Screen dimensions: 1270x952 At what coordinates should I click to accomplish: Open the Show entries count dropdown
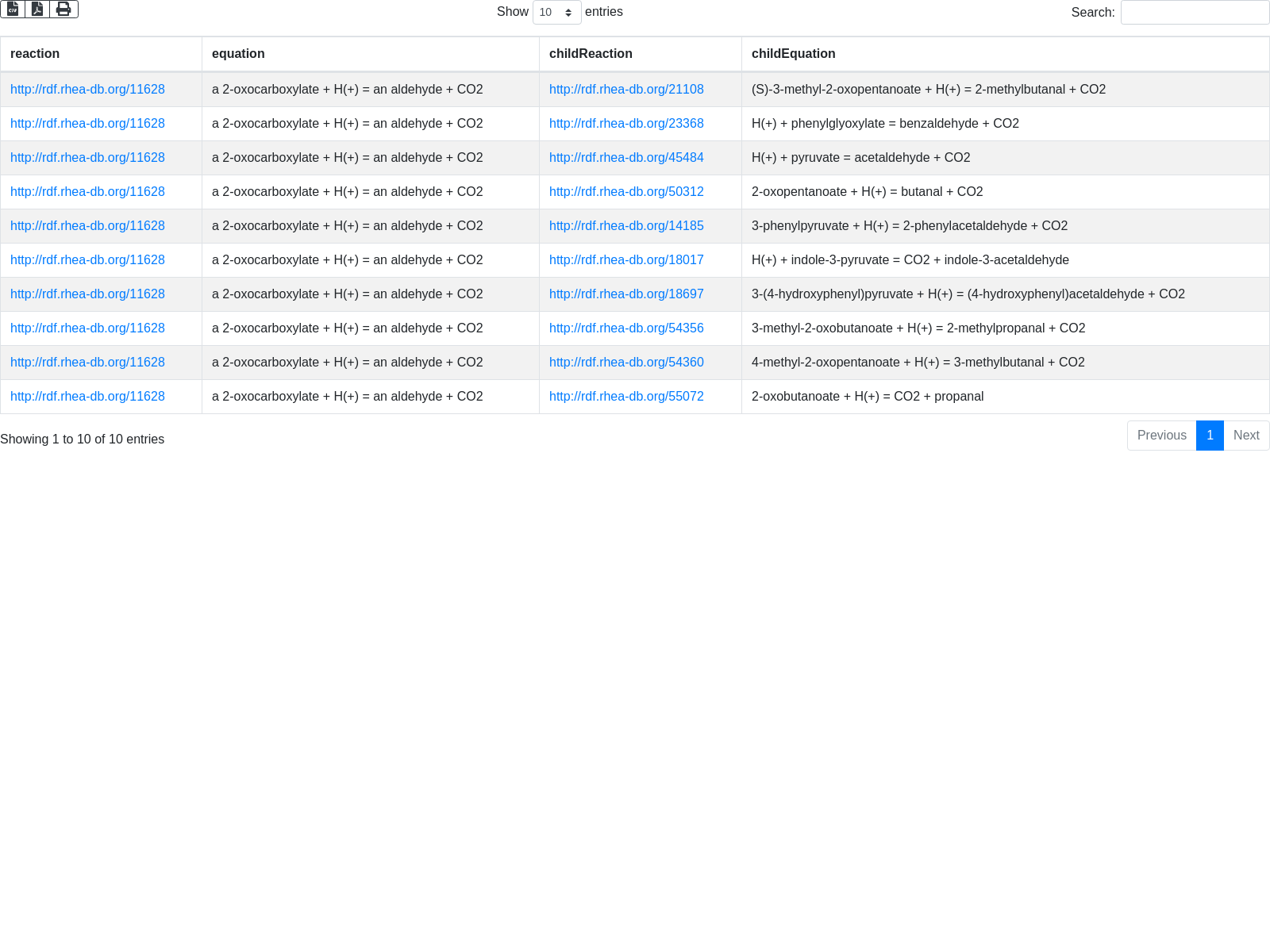click(556, 13)
